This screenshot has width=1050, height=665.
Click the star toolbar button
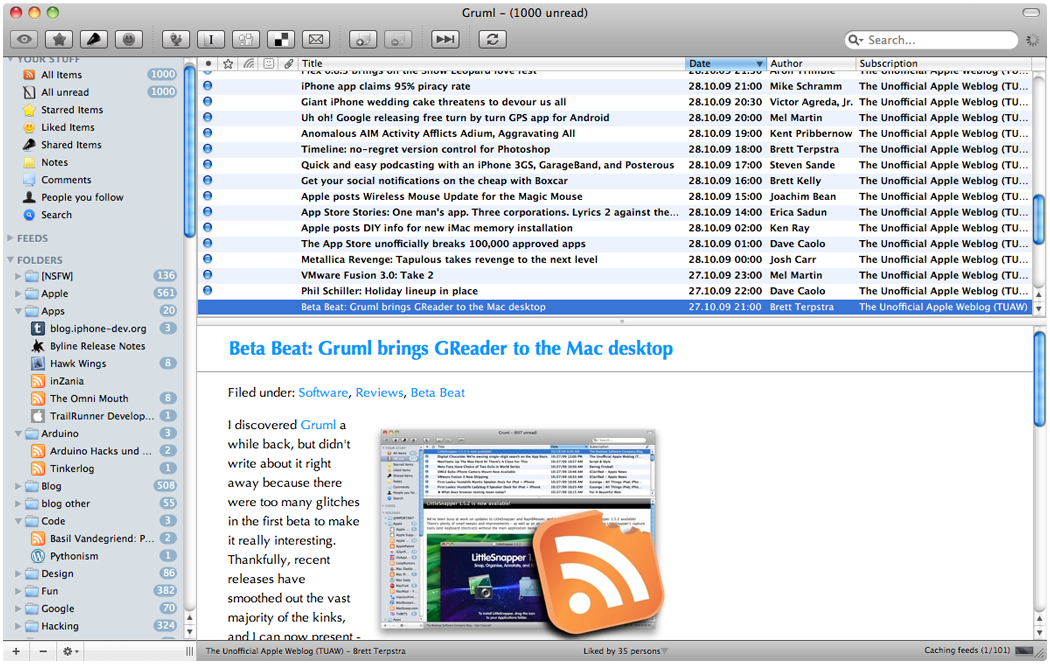tap(59, 40)
